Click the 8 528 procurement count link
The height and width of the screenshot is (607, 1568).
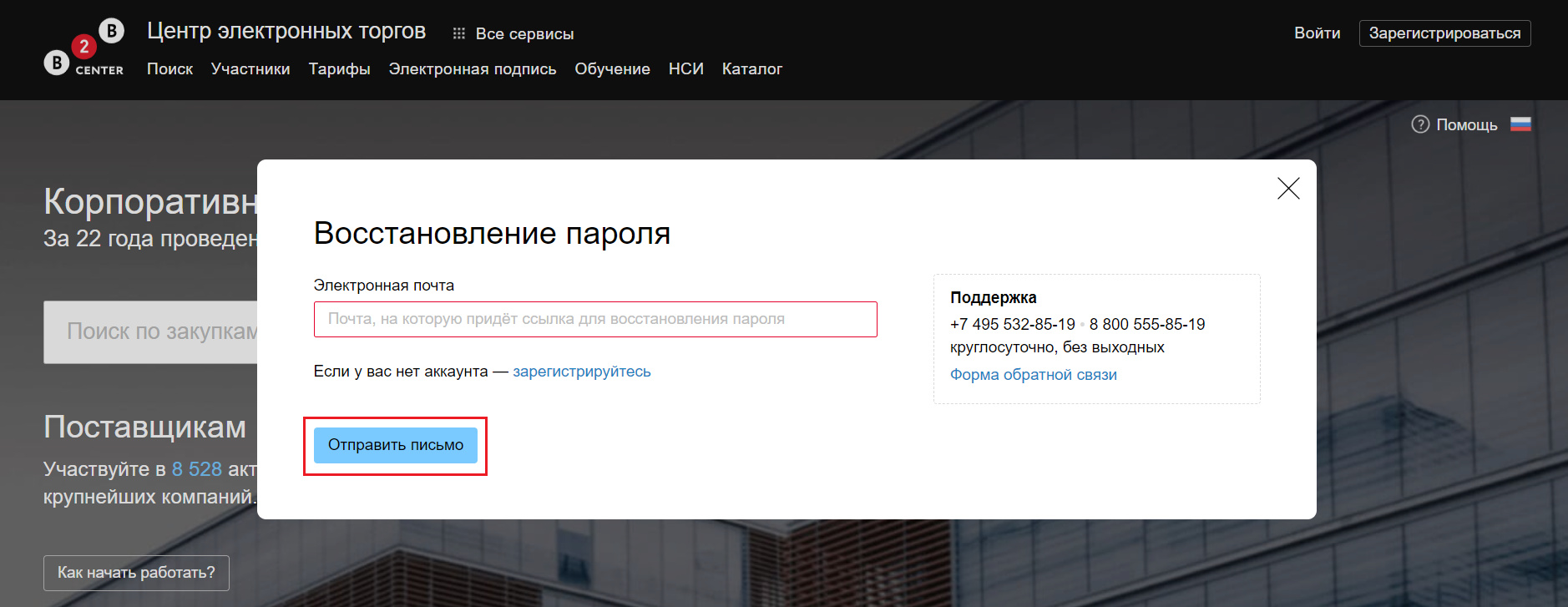click(x=196, y=469)
